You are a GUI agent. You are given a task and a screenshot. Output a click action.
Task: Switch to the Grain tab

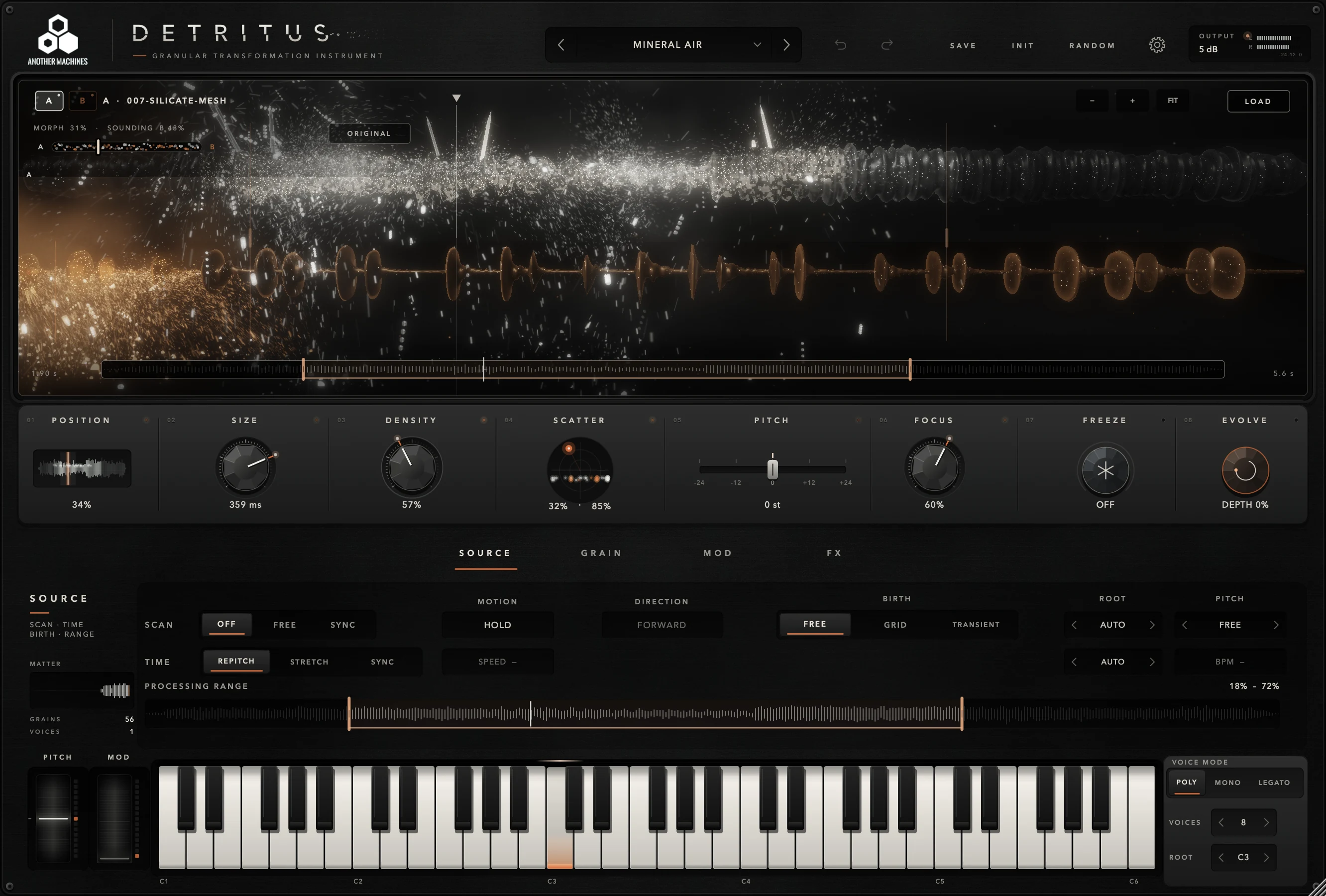[x=601, y=553]
